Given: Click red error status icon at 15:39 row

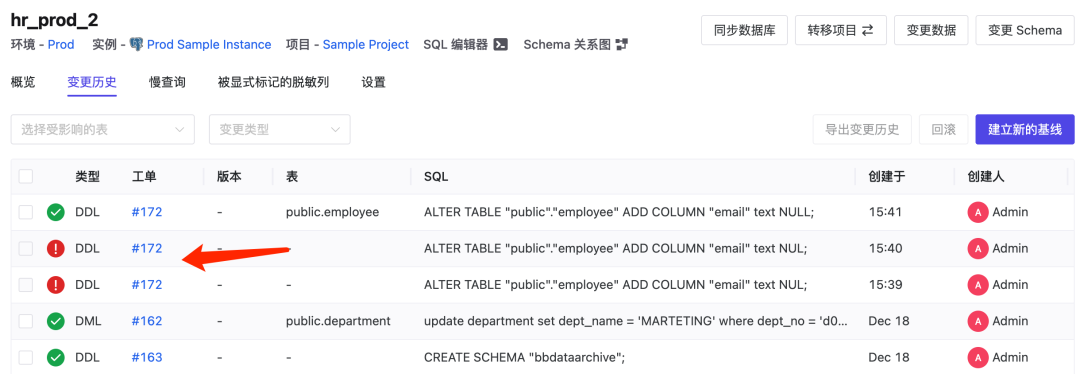Looking at the screenshot, I should click(x=56, y=284).
